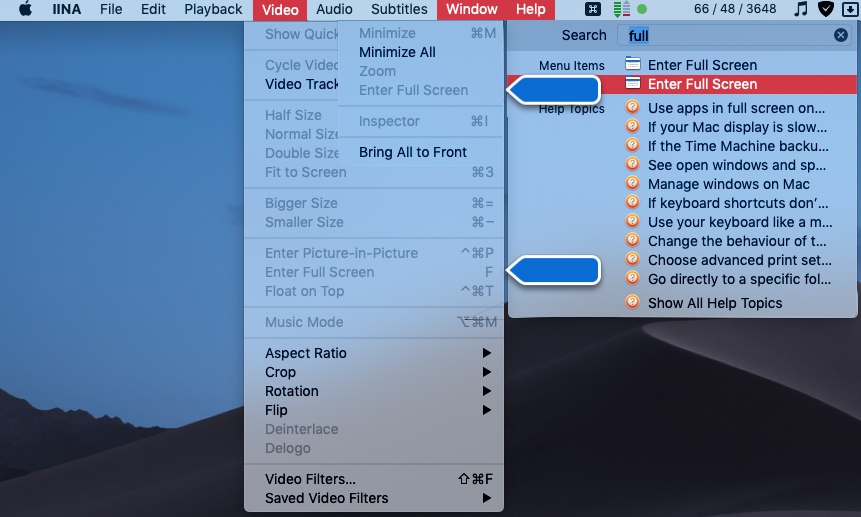
Task: Click the Video menu title in the menu bar
Action: tap(280, 9)
